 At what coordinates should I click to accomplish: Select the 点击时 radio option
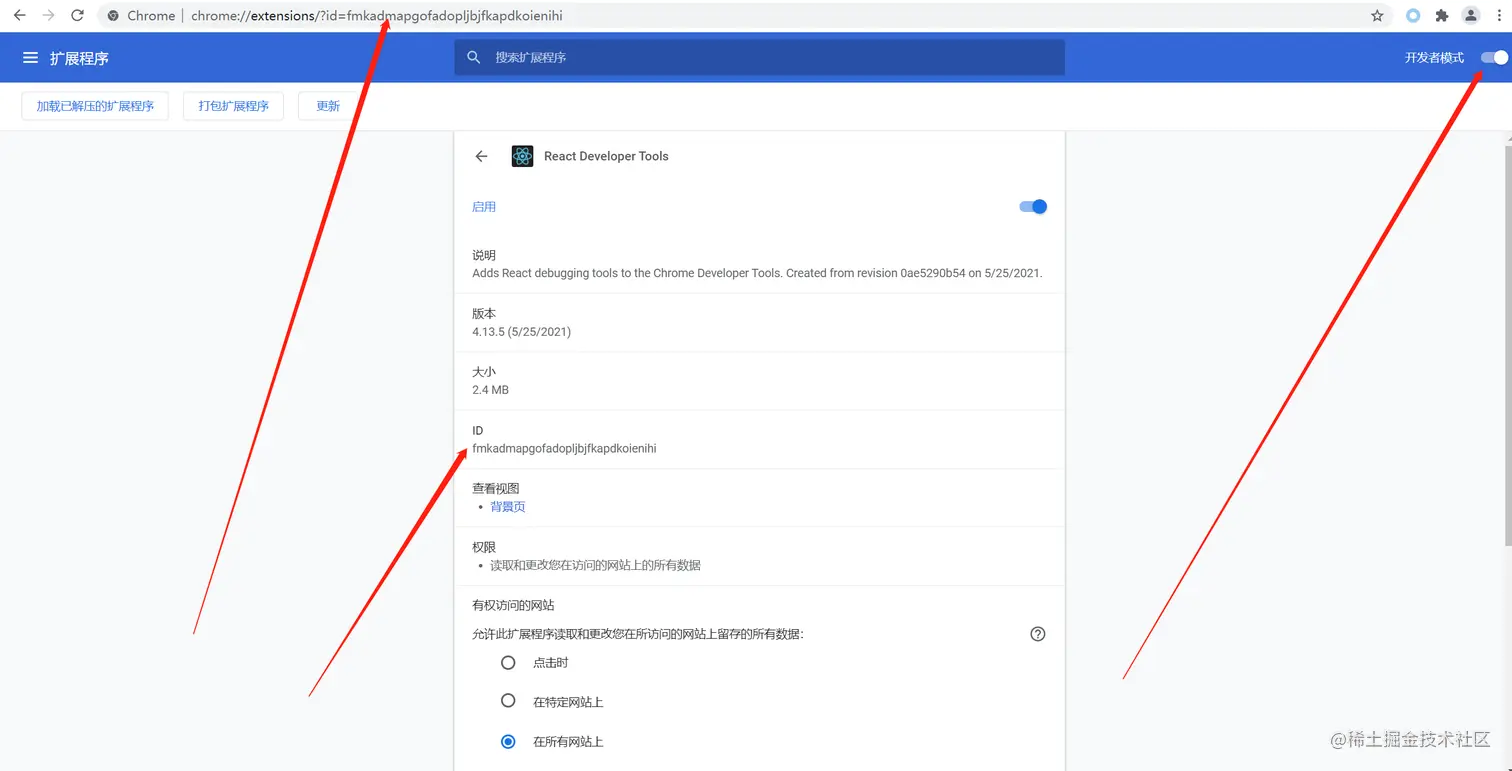point(508,662)
